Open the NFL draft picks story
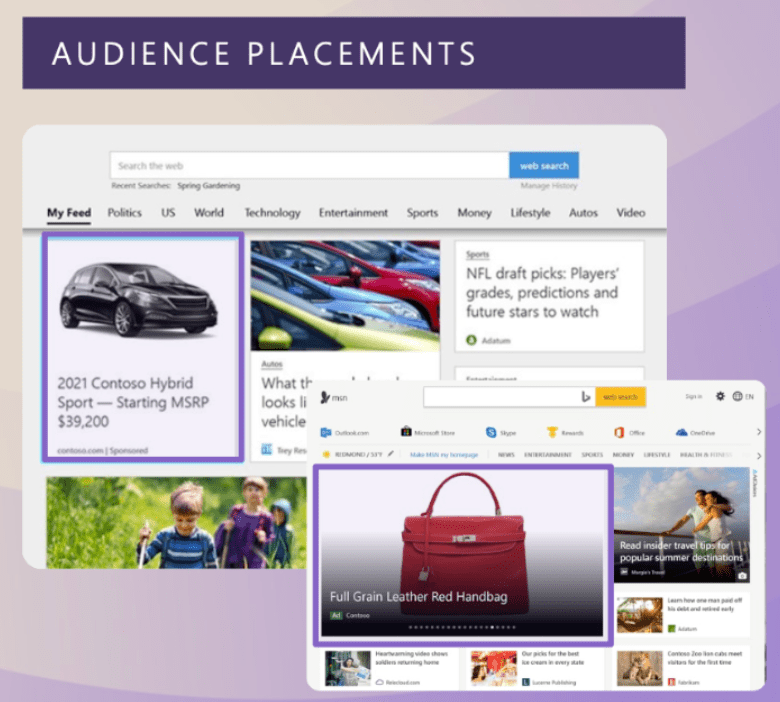The width and height of the screenshot is (780, 702). (x=549, y=297)
